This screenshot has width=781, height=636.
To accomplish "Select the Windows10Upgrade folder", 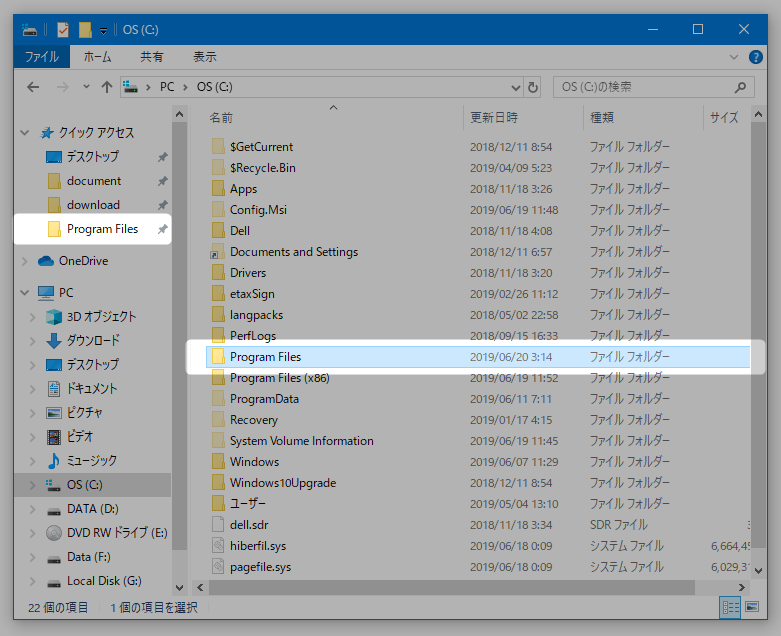I will pyautogui.click(x=283, y=483).
